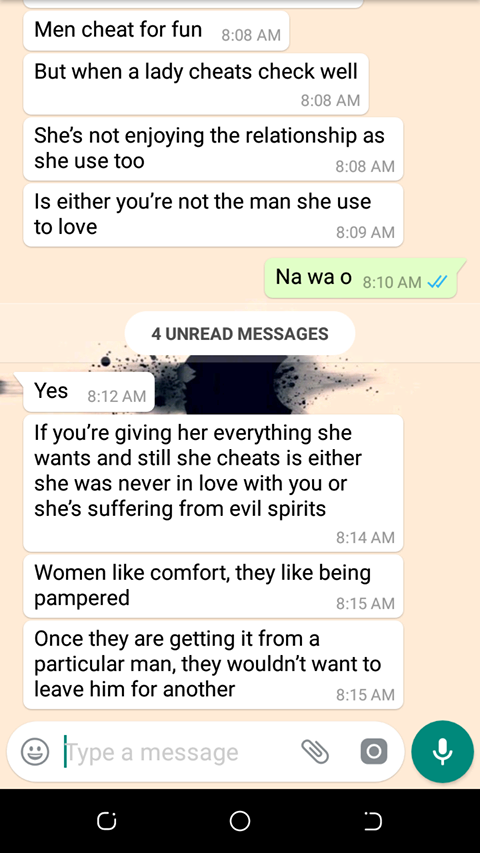Select 'But when a lady cheats' message
This screenshot has width=480, height=853.
click(x=196, y=83)
